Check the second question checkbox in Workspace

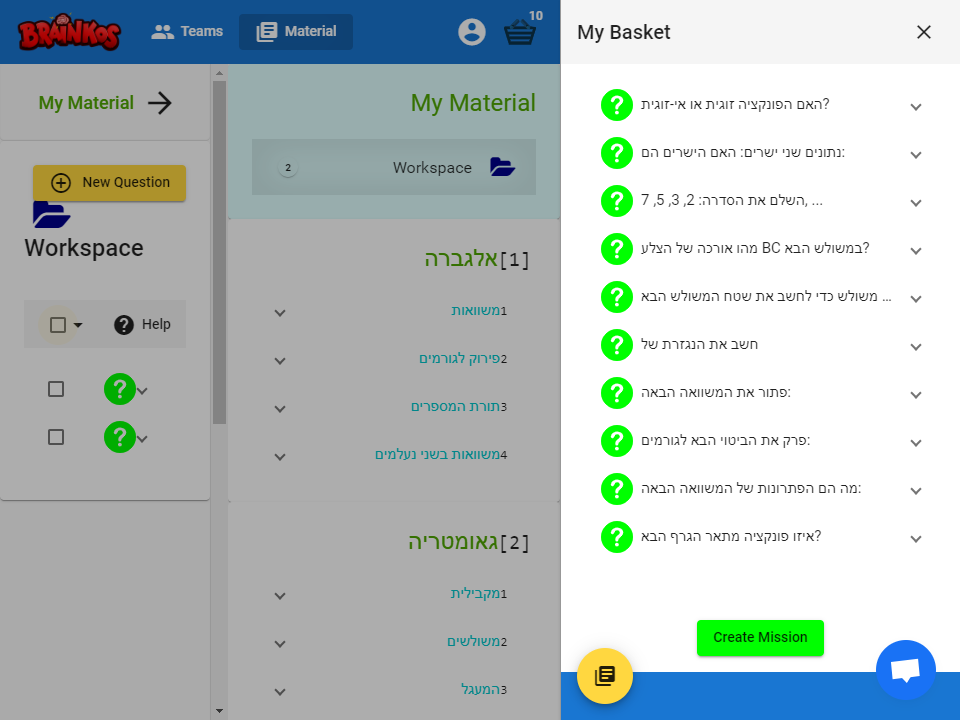(x=56, y=437)
